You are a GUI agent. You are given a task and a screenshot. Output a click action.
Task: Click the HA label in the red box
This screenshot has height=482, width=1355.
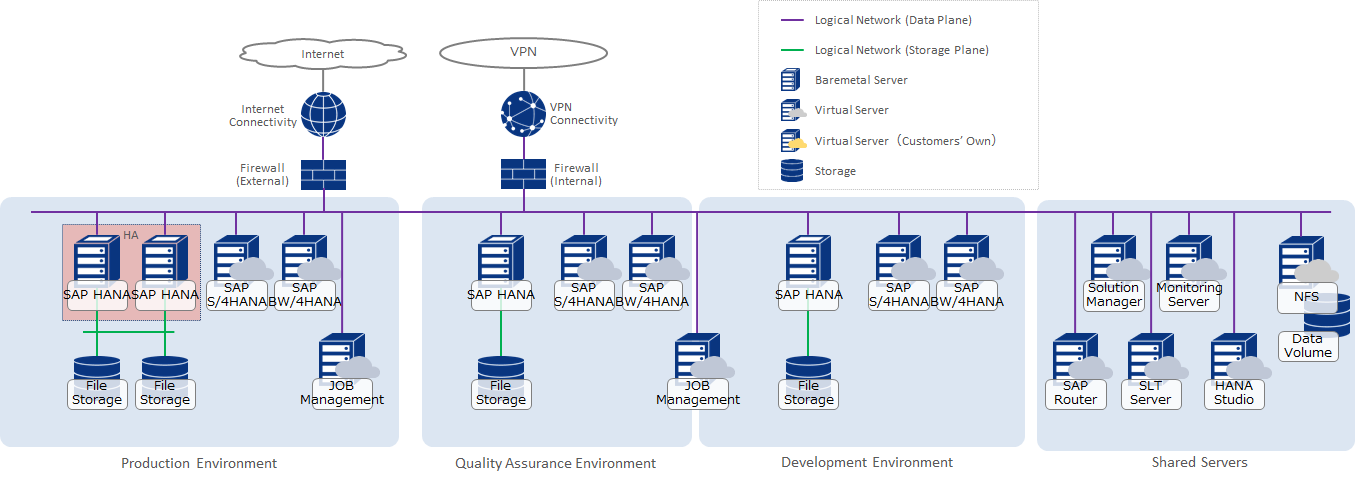tap(131, 235)
